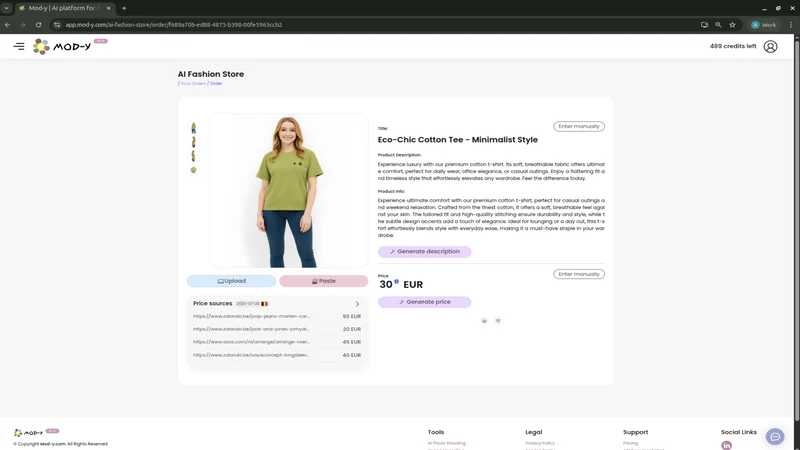Open AI Photo Shooting footer link
800x450 pixels.
446,443
